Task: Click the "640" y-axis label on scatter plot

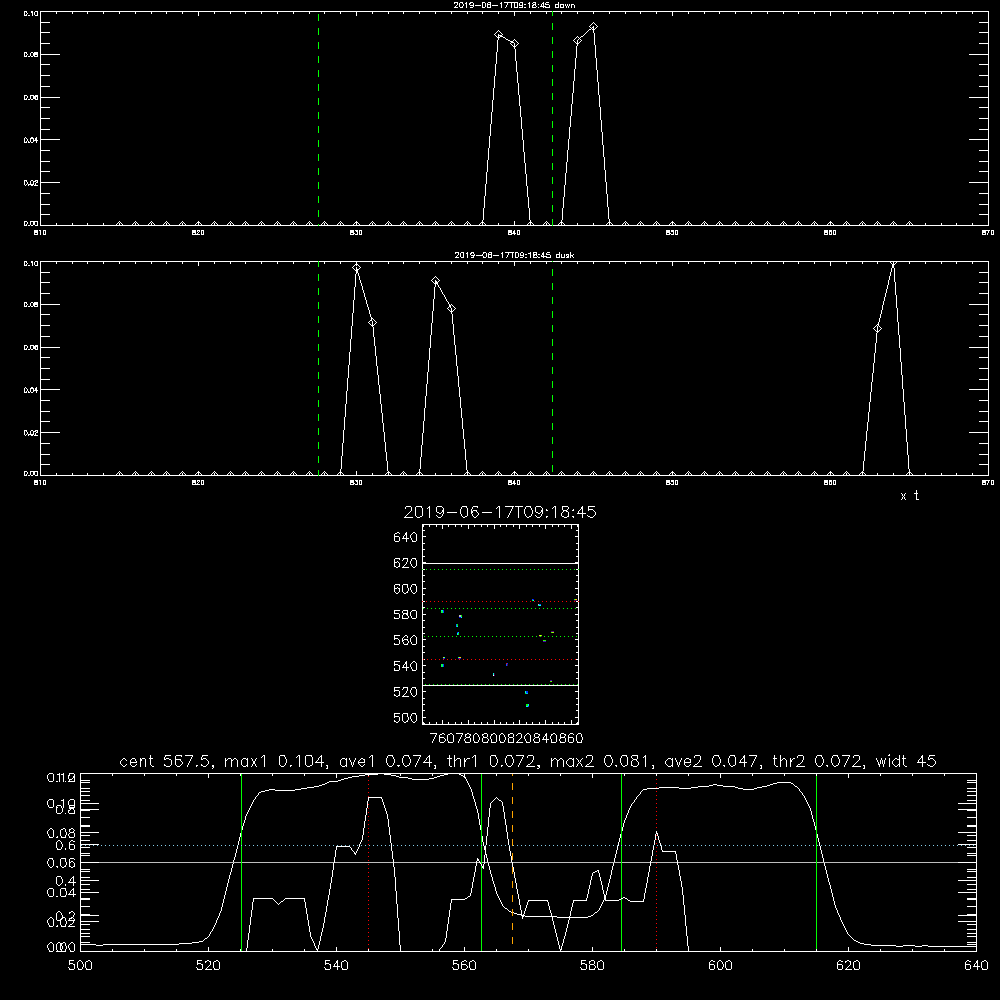Action: tap(406, 538)
